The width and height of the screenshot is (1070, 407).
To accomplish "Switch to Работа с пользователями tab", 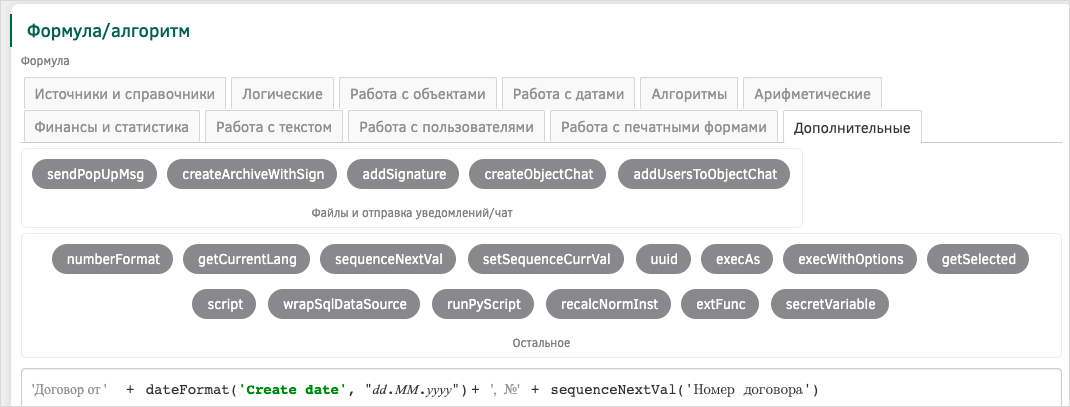I will [446, 126].
